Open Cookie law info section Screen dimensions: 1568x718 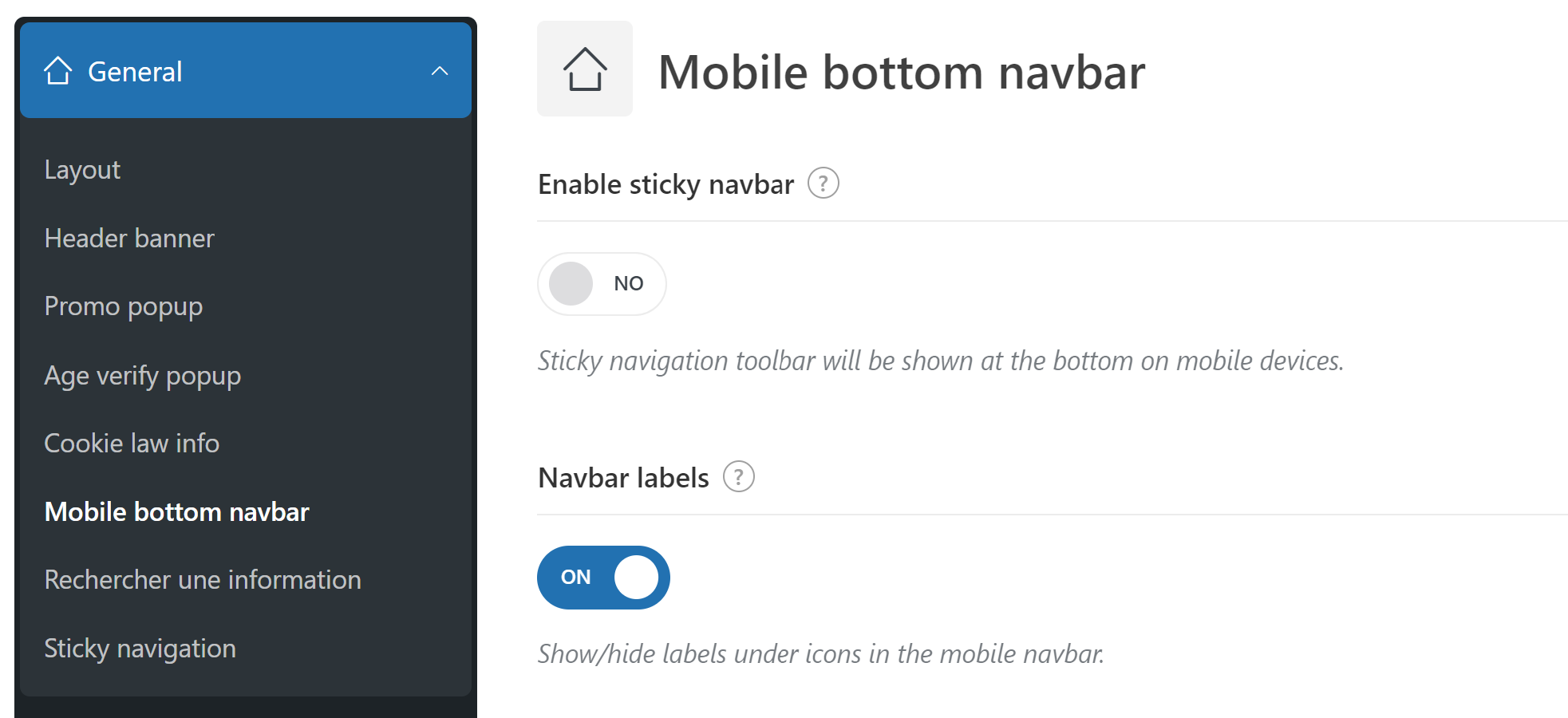click(x=132, y=444)
